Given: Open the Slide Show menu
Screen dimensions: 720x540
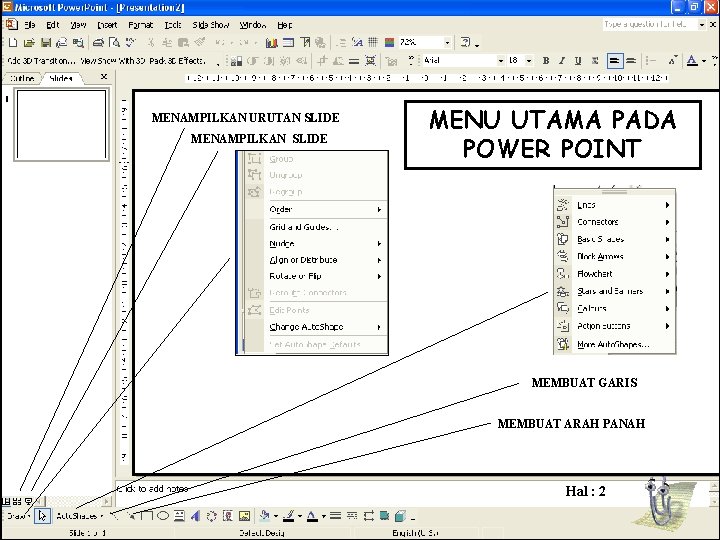Looking at the screenshot, I should (x=211, y=25).
